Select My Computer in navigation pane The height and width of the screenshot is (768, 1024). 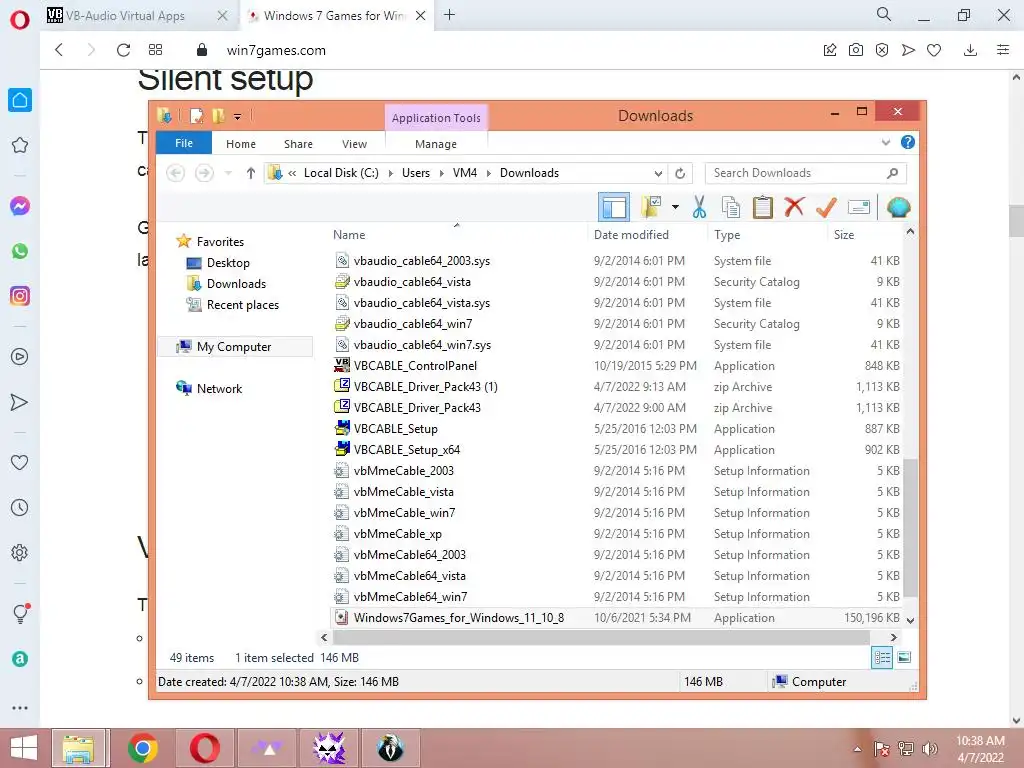pyautogui.click(x=234, y=347)
